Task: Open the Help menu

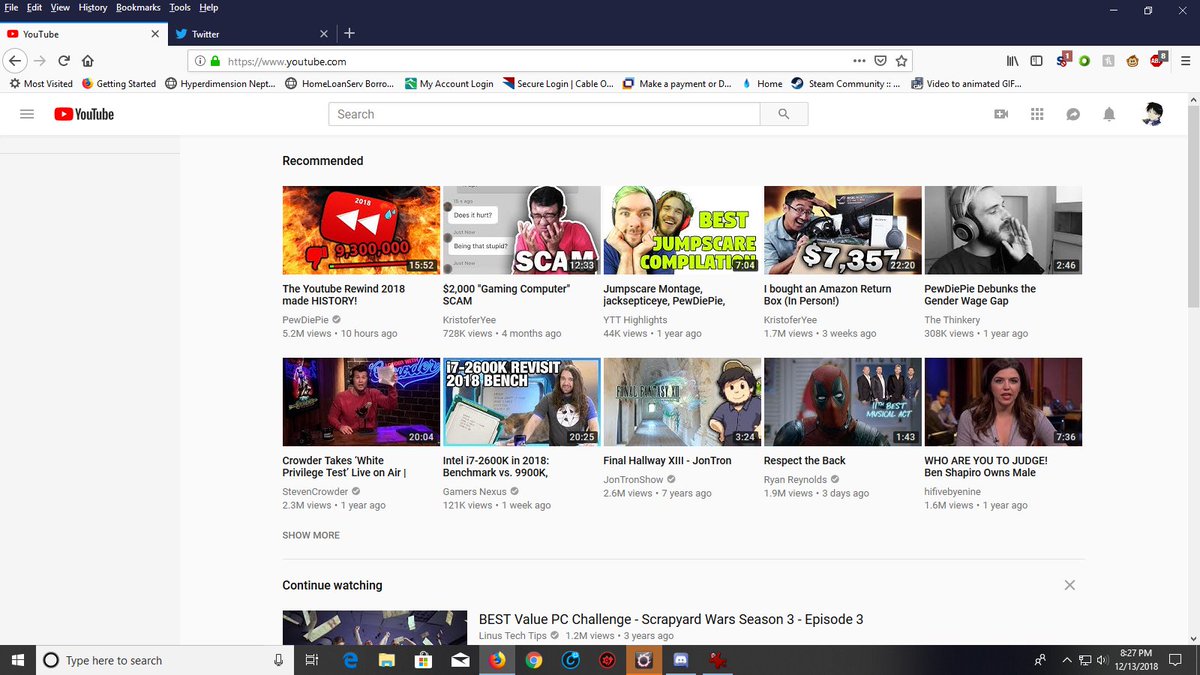Action: (208, 7)
